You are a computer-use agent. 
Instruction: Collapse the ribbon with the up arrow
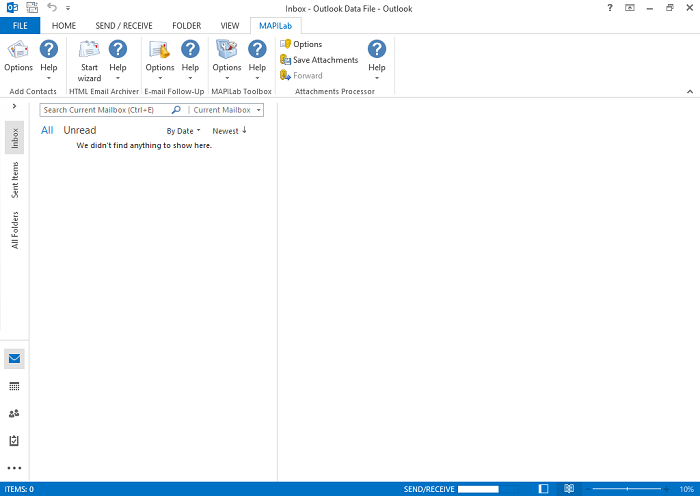tap(690, 92)
